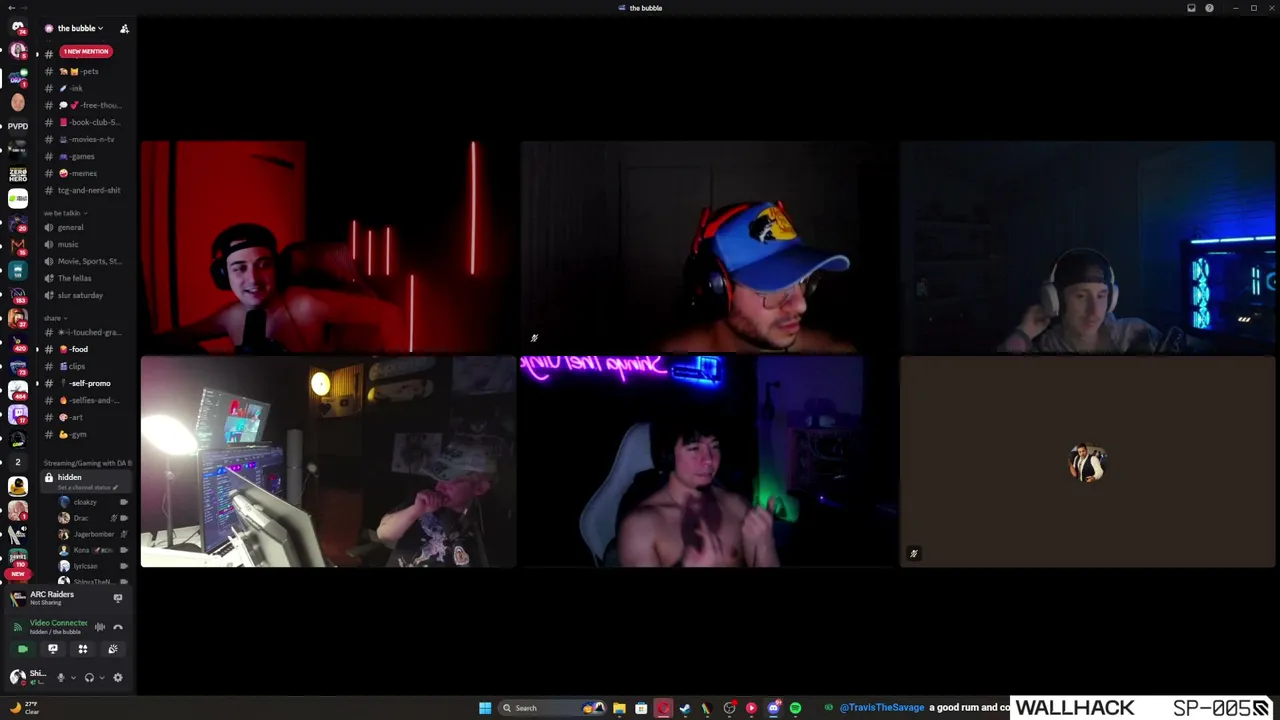Select the blue-cap webcam video tile

click(x=707, y=247)
